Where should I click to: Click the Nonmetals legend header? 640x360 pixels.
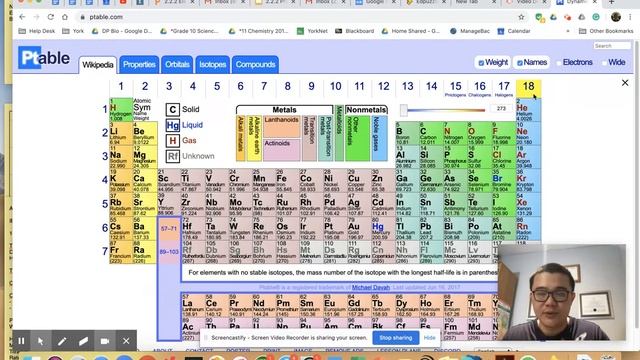point(366,110)
